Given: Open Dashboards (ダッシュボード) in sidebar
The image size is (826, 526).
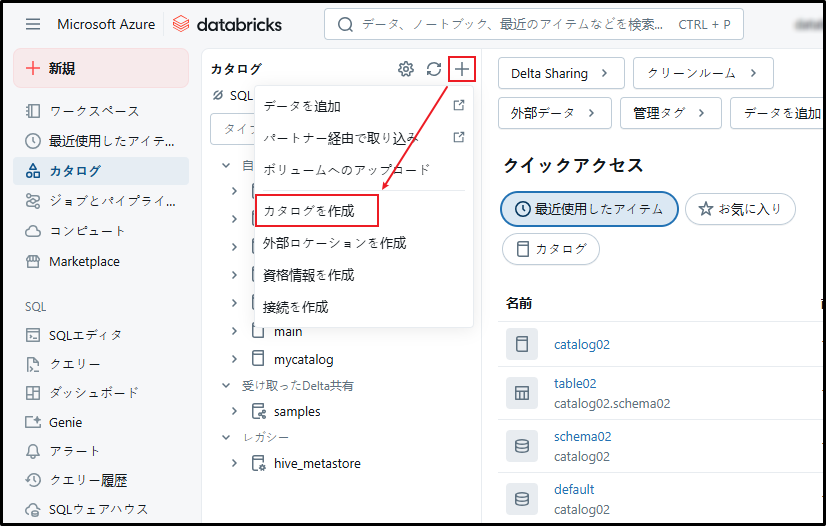Looking at the screenshot, I should click(101, 393).
